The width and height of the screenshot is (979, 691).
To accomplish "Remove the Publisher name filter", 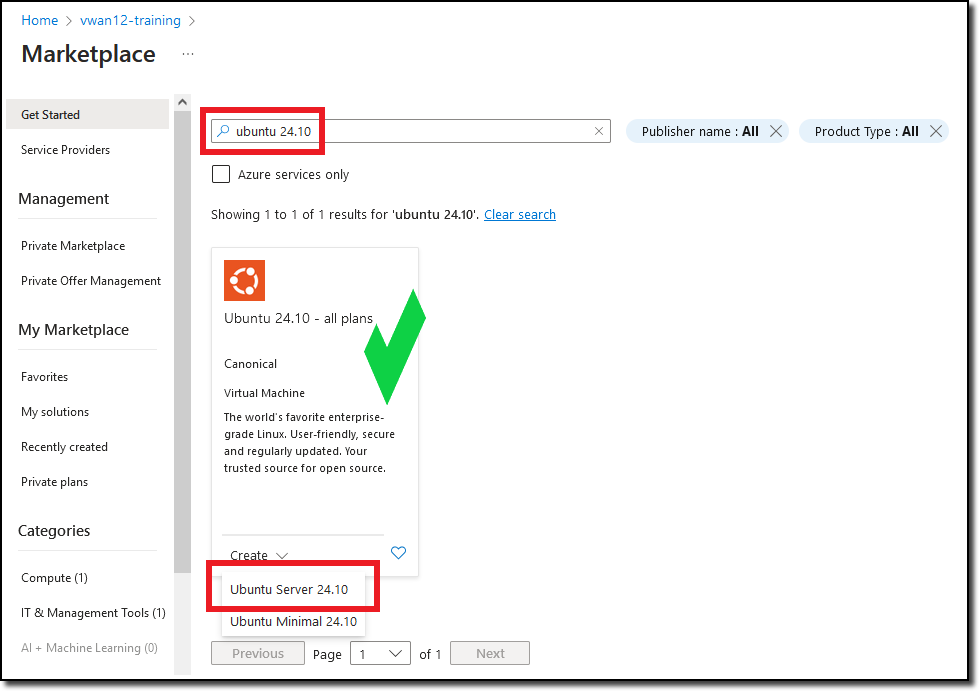I will click(x=775, y=131).
